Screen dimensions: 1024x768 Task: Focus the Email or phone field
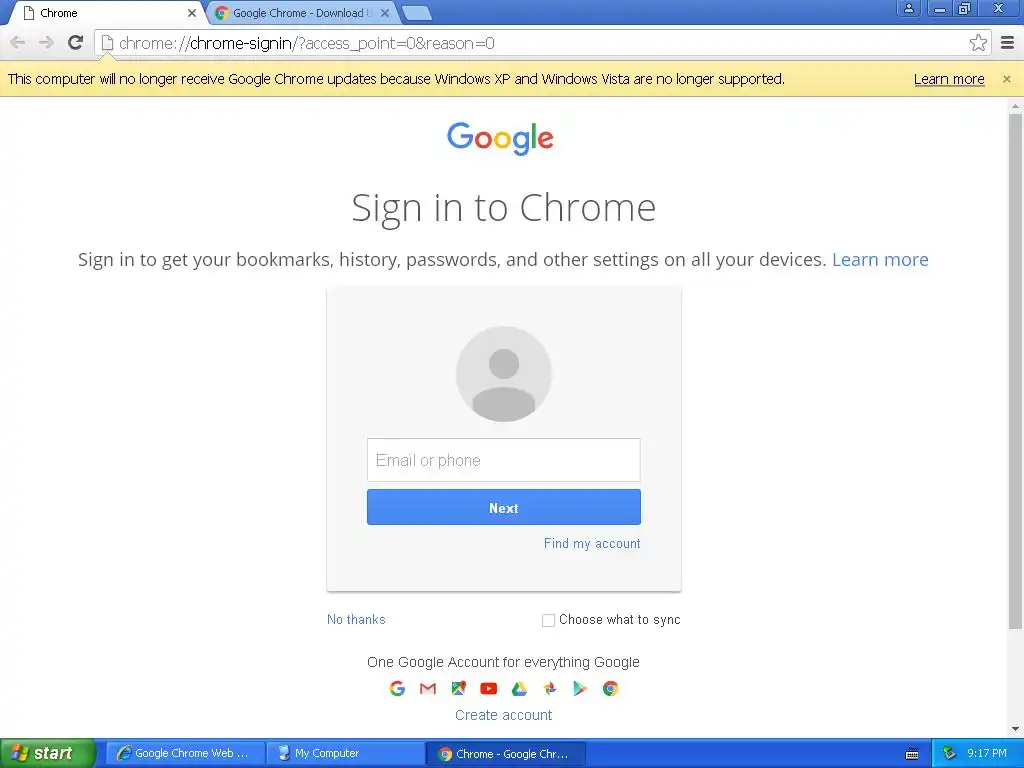[x=504, y=460]
